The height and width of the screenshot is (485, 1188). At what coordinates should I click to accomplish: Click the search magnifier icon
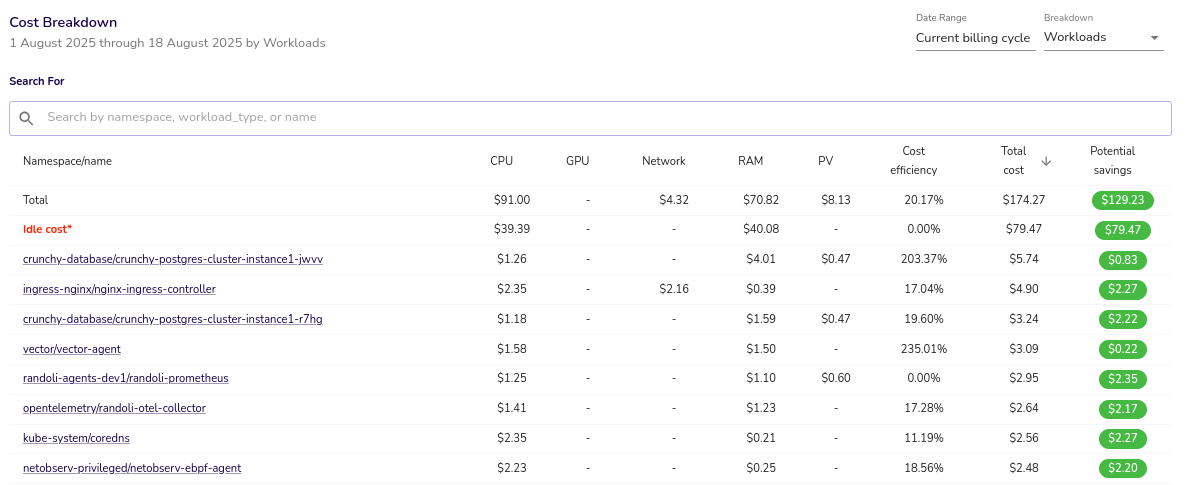click(x=27, y=118)
